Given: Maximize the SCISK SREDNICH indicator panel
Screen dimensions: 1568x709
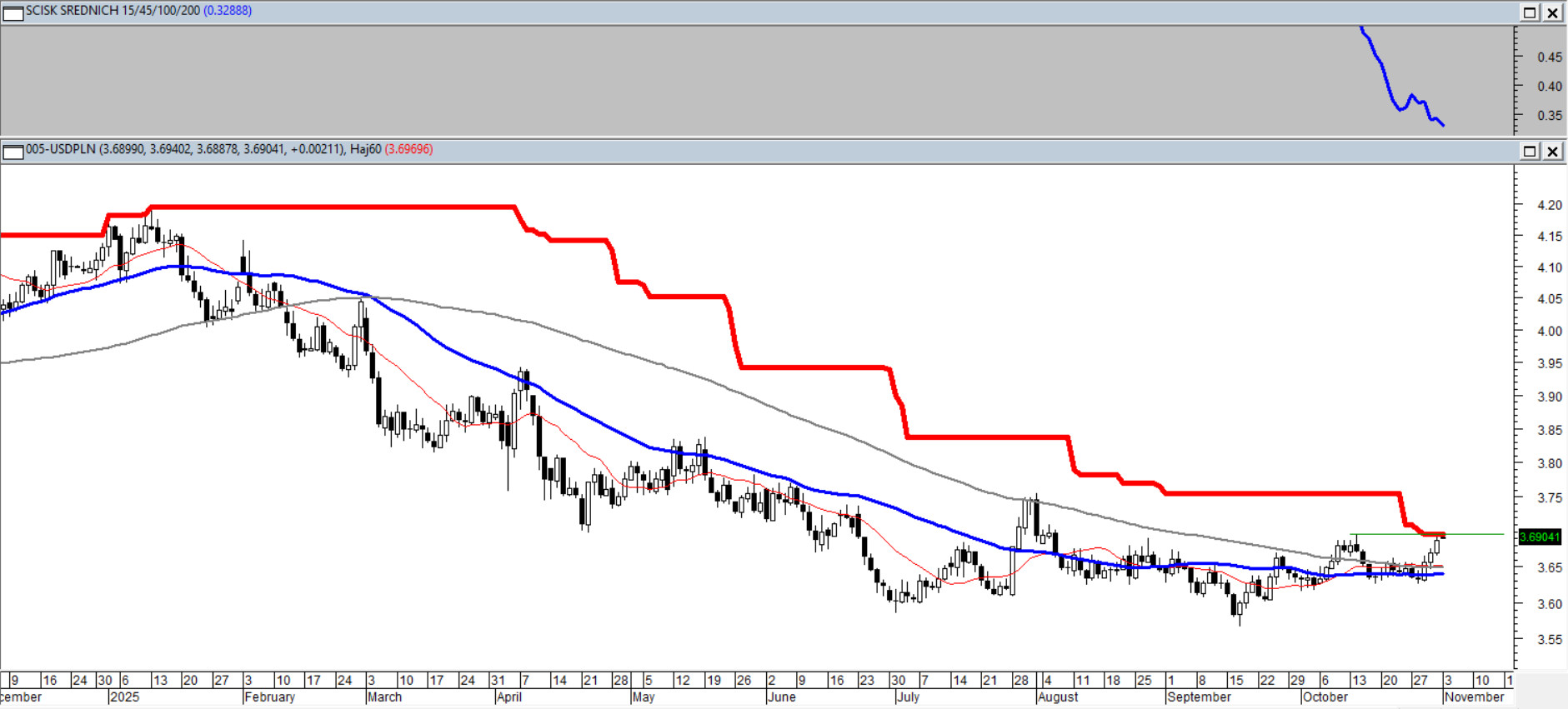Looking at the screenshot, I should tap(1530, 12).
